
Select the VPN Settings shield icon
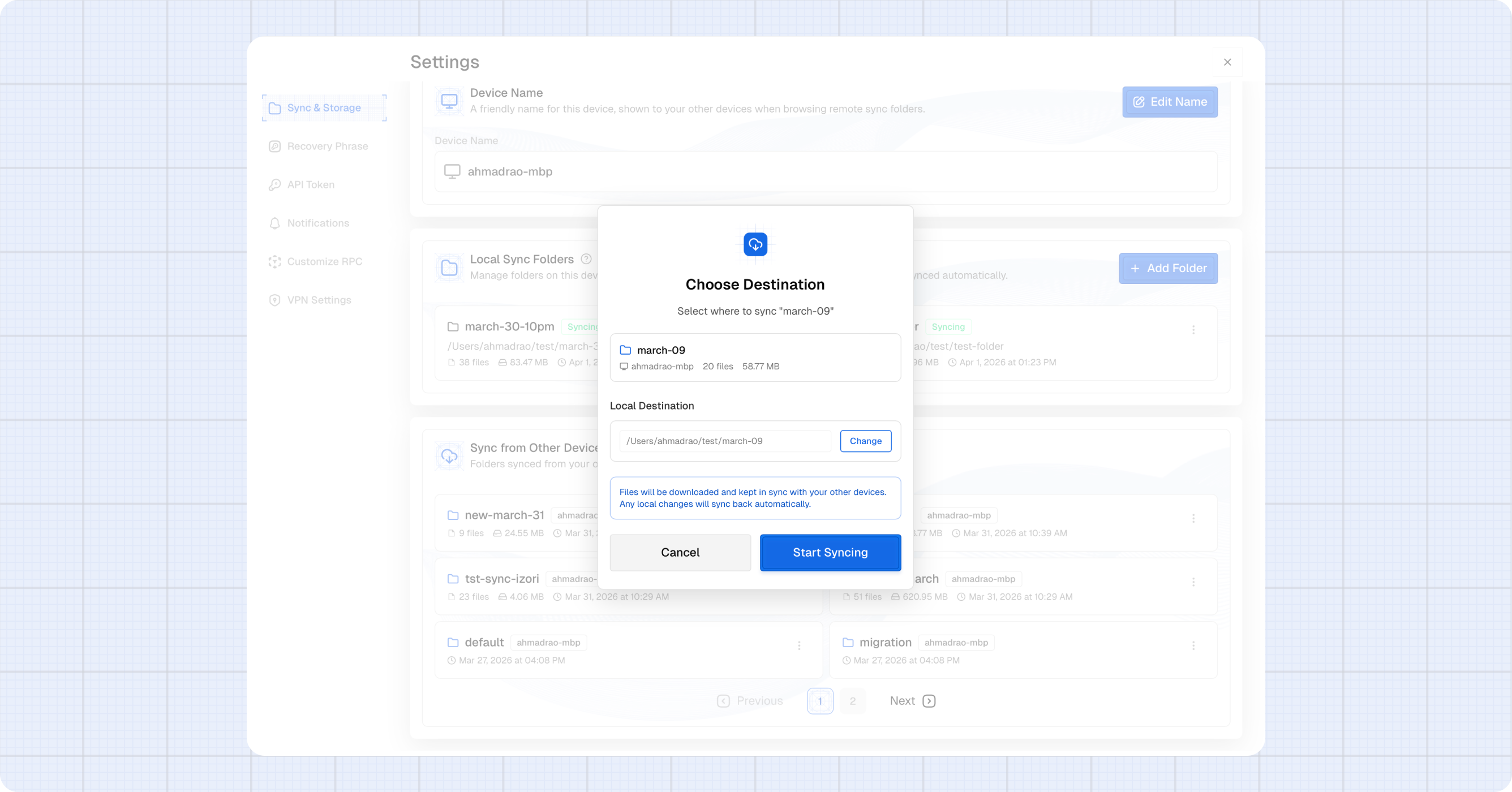point(274,300)
